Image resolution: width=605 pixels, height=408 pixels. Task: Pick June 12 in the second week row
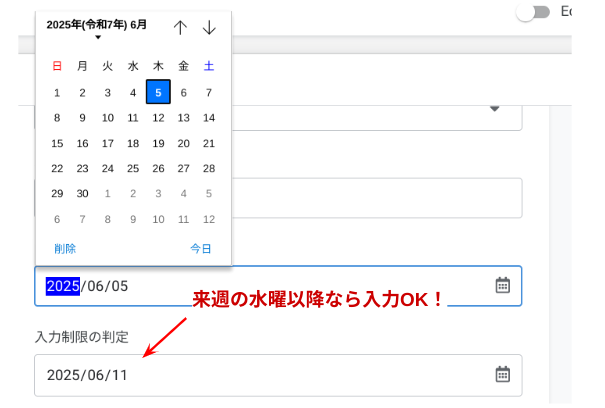coord(158,118)
